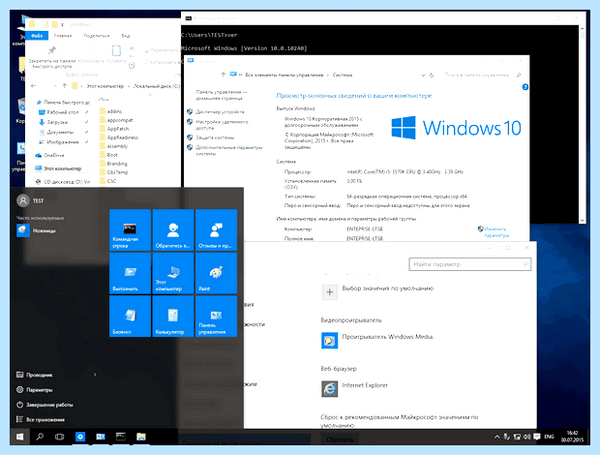600x455 pixels.
Task: Select the addins folder in Explorer
Action: [x=111, y=111]
